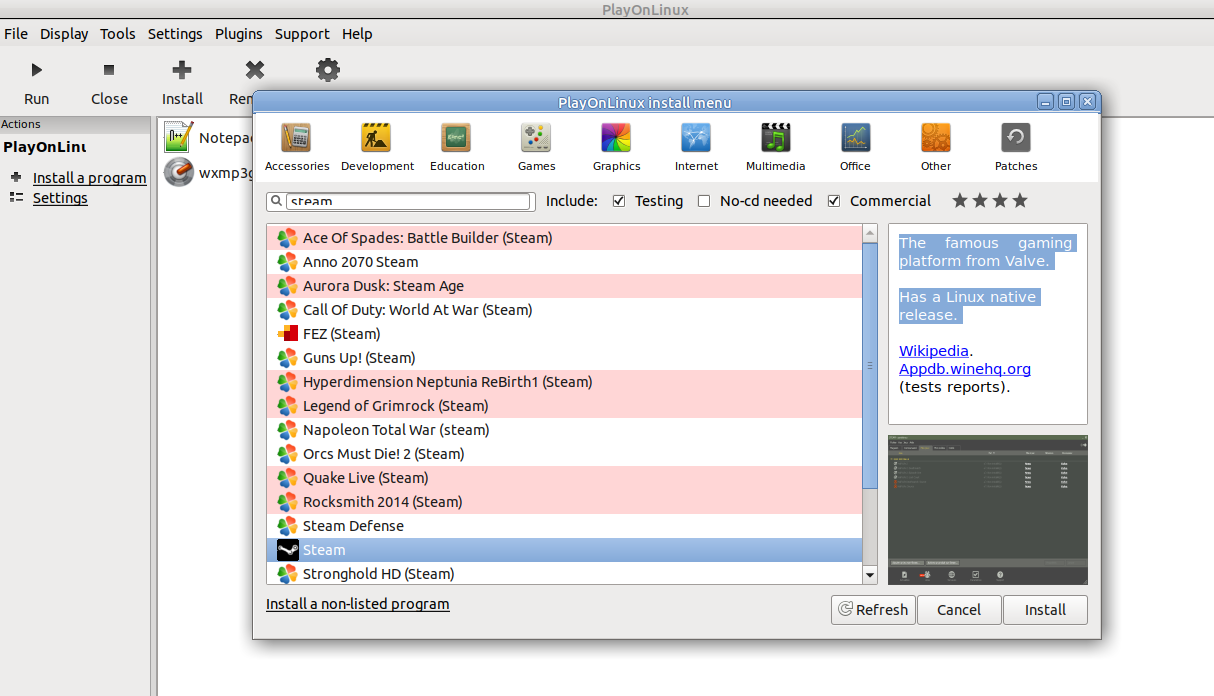Image resolution: width=1214 pixels, height=696 pixels.
Task: Select Napoleon Total War (steam)
Action: tap(564, 430)
